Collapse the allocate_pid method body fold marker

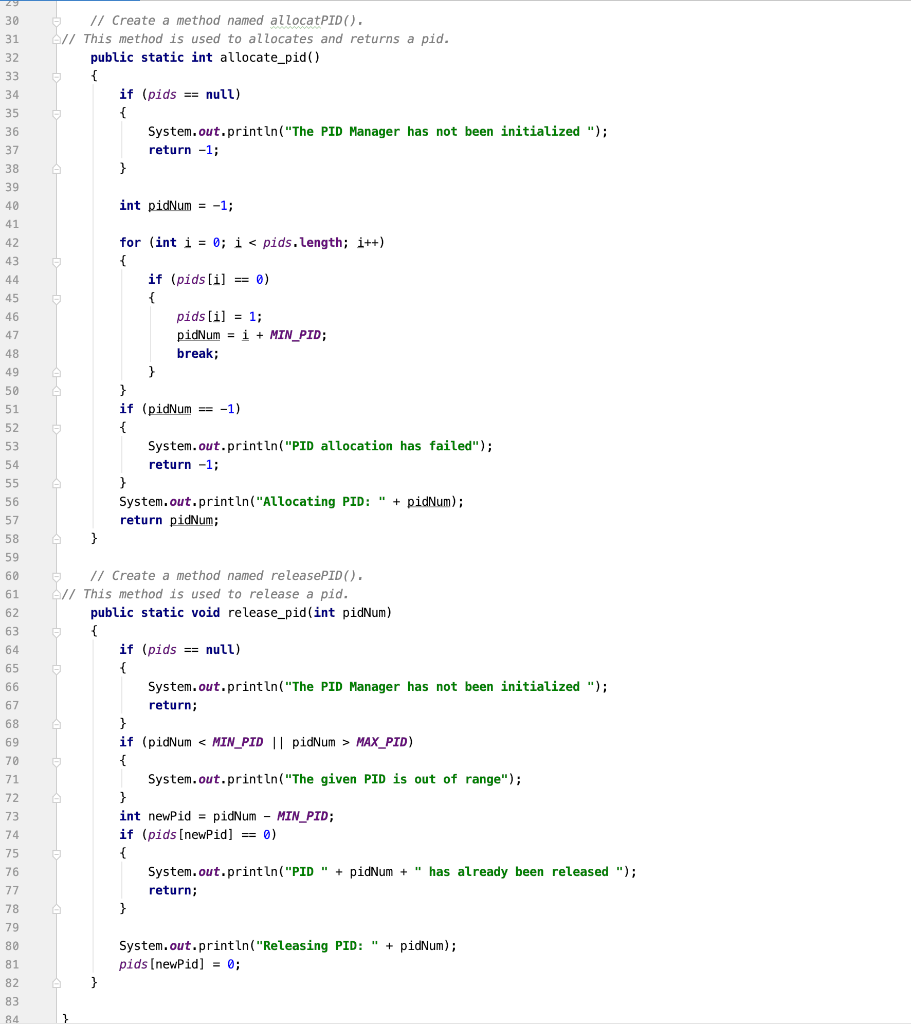pos(56,75)
